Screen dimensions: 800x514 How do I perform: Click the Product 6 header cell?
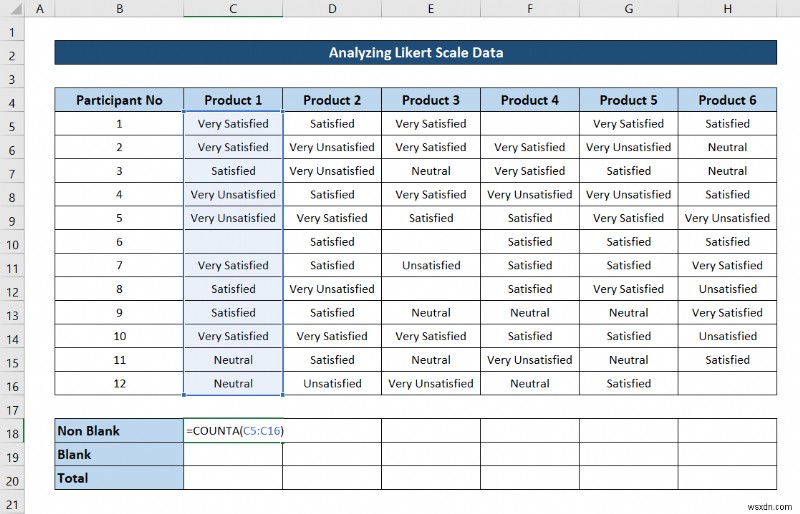[728, 100]
